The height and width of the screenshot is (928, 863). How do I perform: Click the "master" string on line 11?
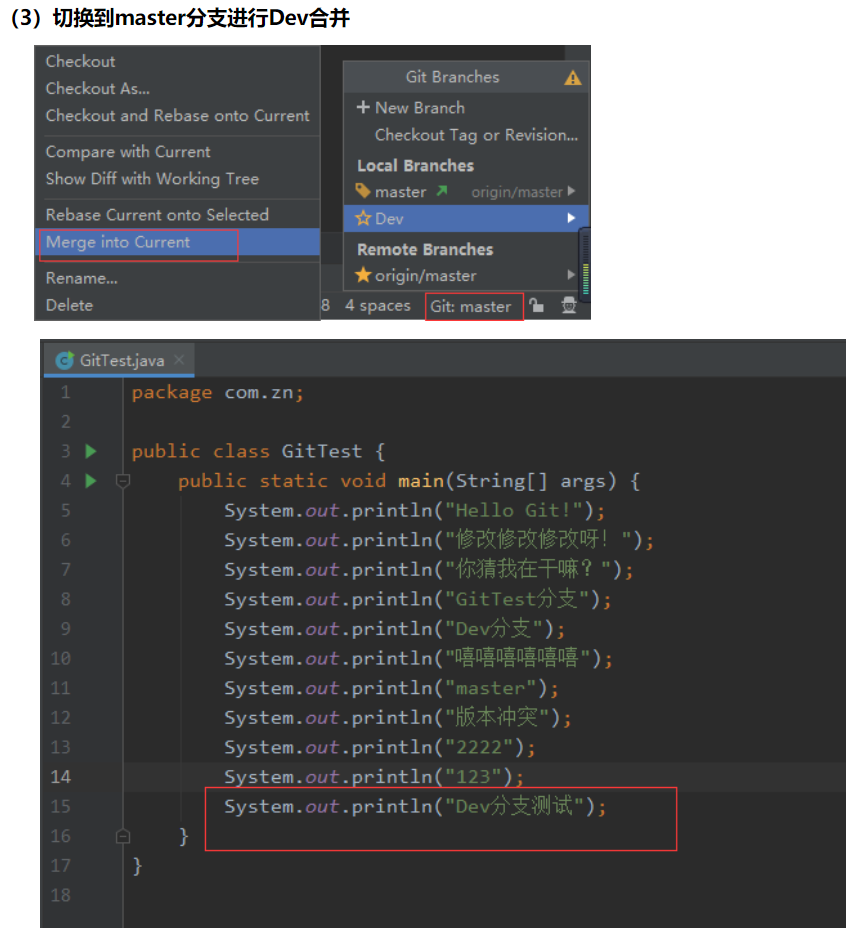[490, 688]
